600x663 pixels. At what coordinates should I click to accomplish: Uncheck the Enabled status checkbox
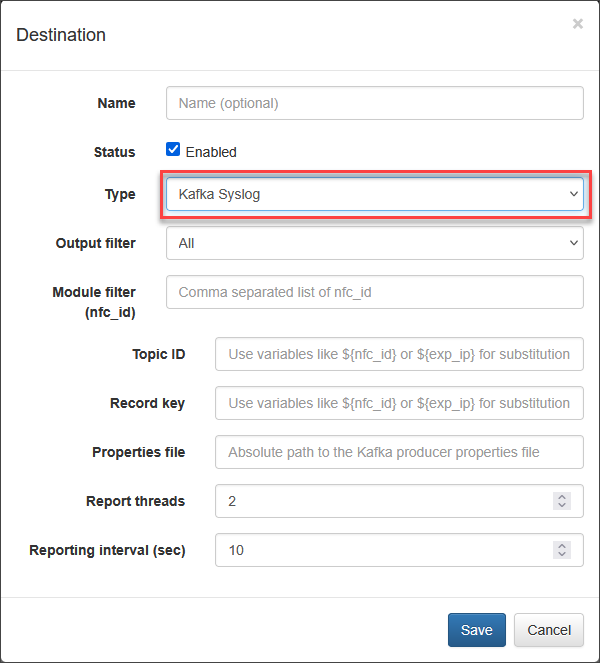(x=173, y=149)
